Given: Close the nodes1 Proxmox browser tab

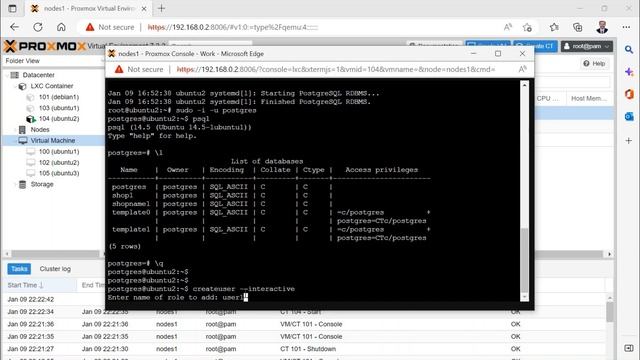Looking at the screenshot, I should (x=144, y=8).
